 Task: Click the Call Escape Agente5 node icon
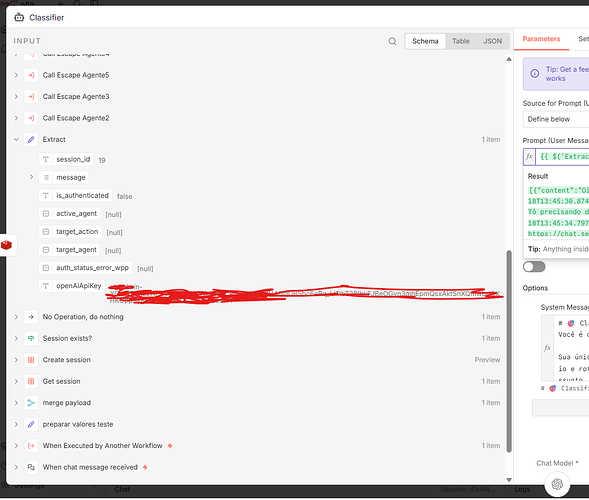tap(31, 75)
